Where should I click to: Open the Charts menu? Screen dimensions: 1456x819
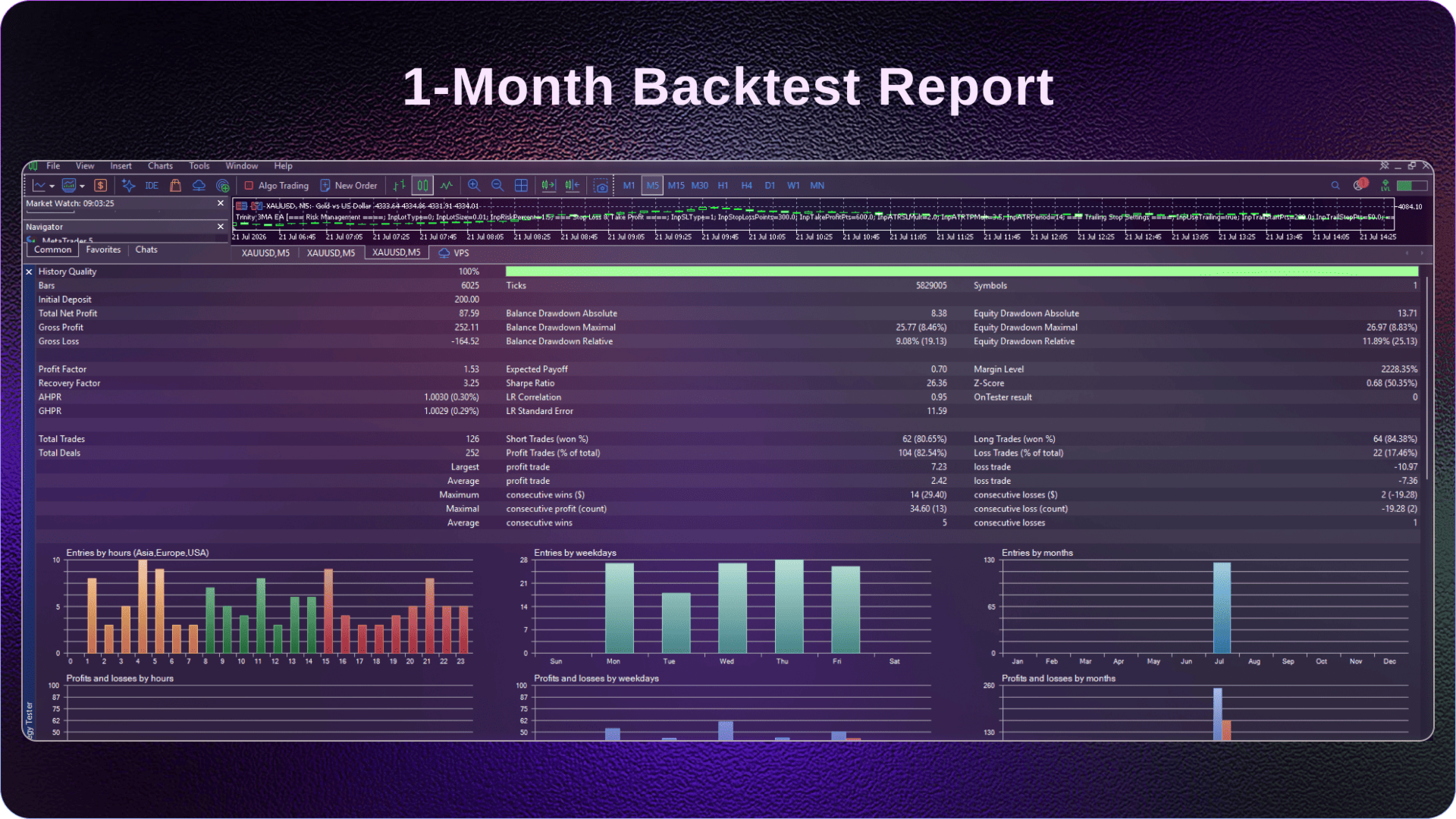[x=160, y=166]
